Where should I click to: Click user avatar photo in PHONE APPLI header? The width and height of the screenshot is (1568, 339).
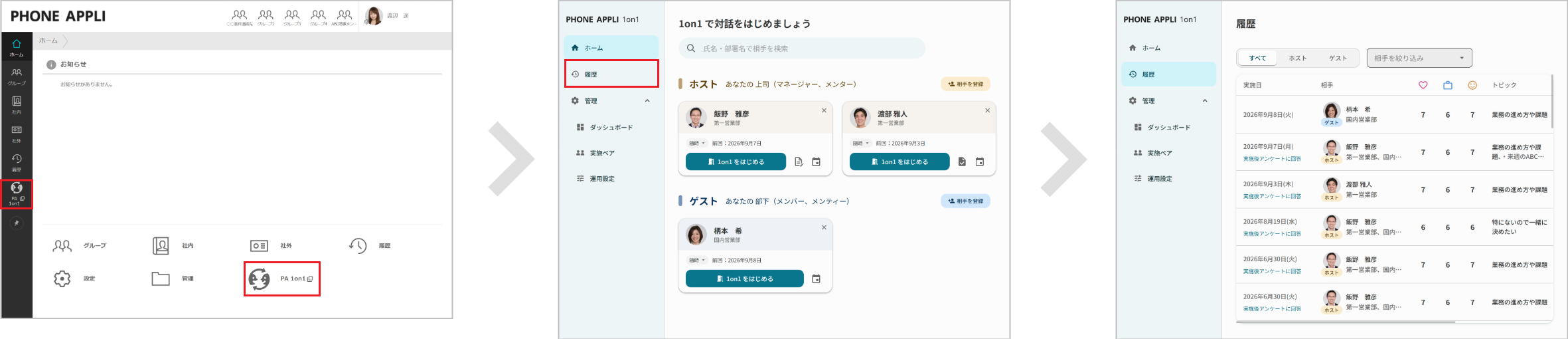[x=374, y=16]
